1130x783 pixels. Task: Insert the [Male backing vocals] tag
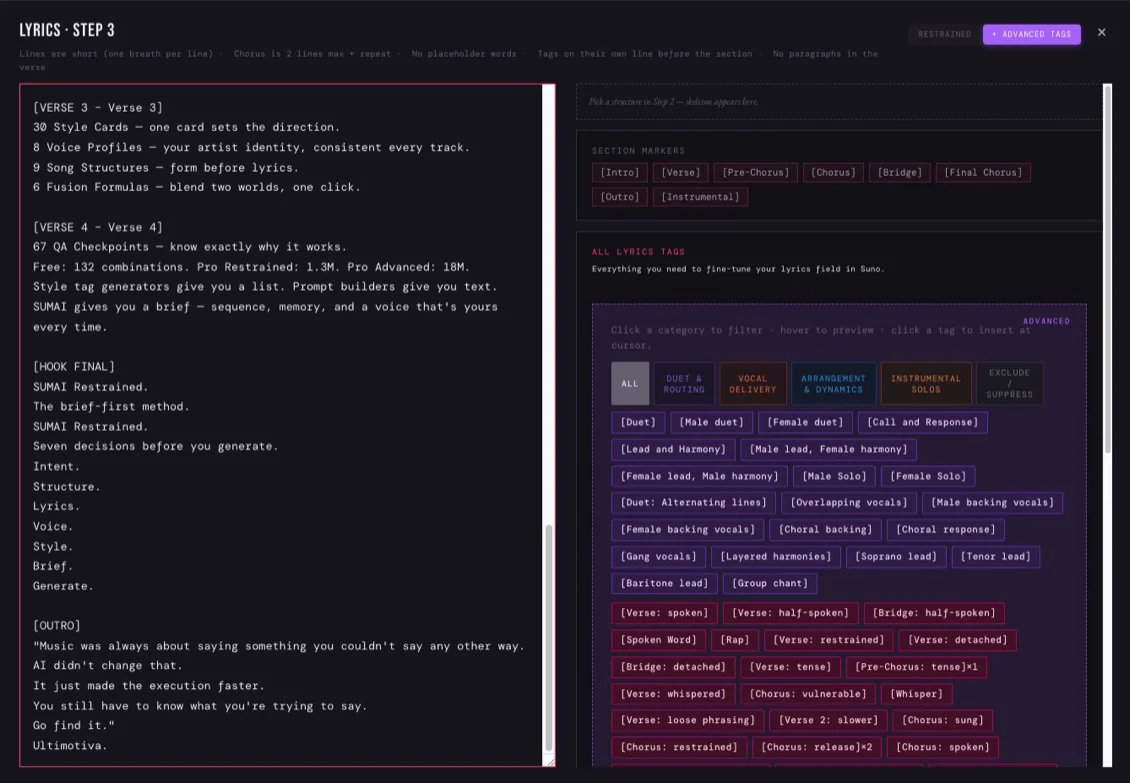(992, 503)
